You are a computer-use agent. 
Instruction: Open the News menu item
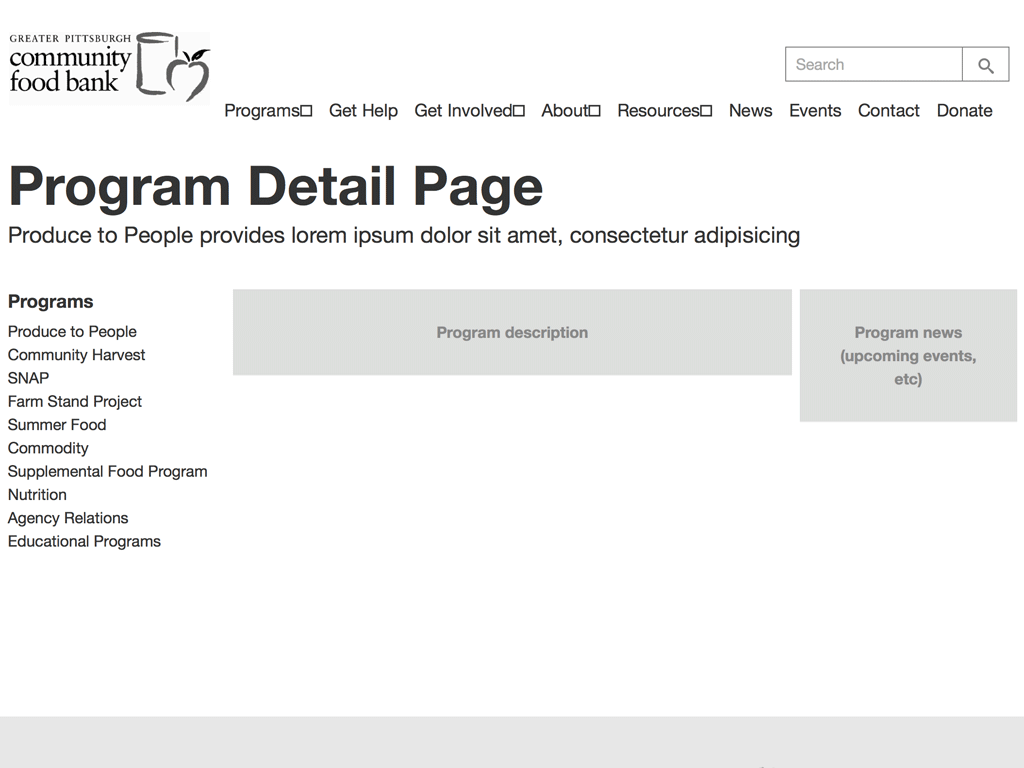(x=750, y=111)
